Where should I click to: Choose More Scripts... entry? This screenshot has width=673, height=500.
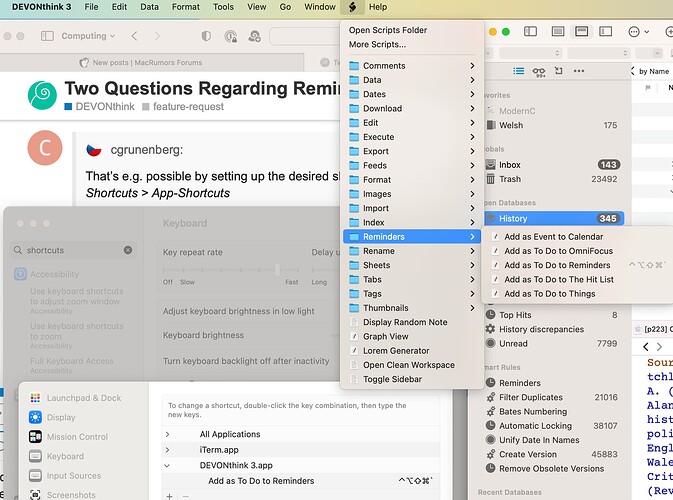(377, 44)
